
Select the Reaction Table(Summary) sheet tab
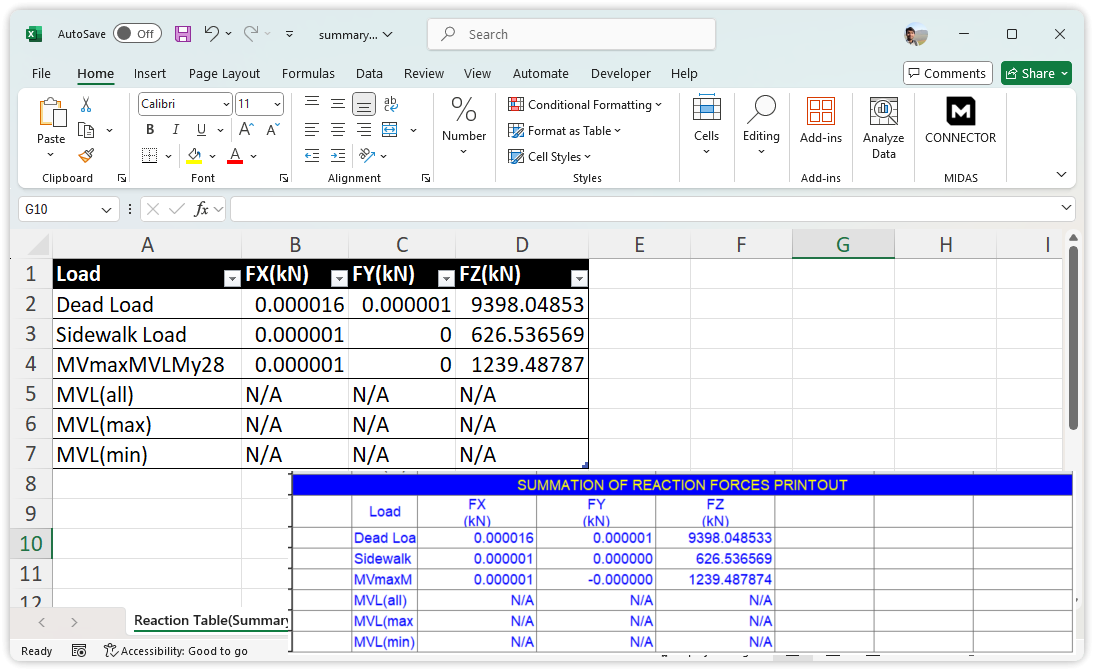pos(211,620)
